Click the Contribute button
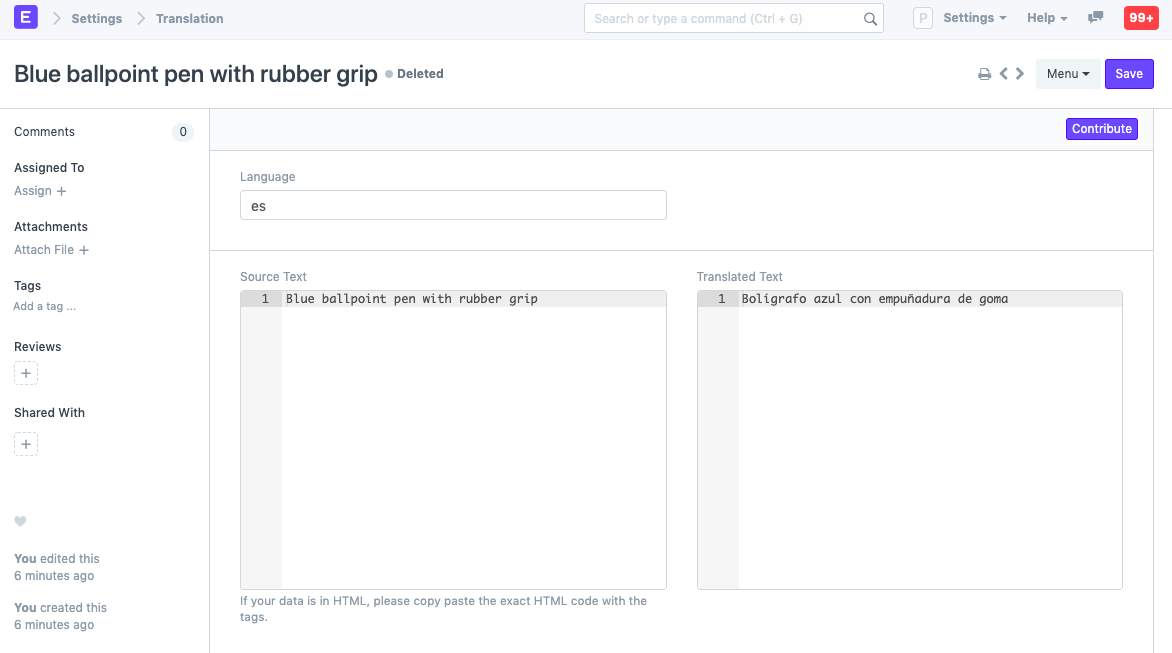The height and width of the screenshot is (653, 1172). point(1101,129)
